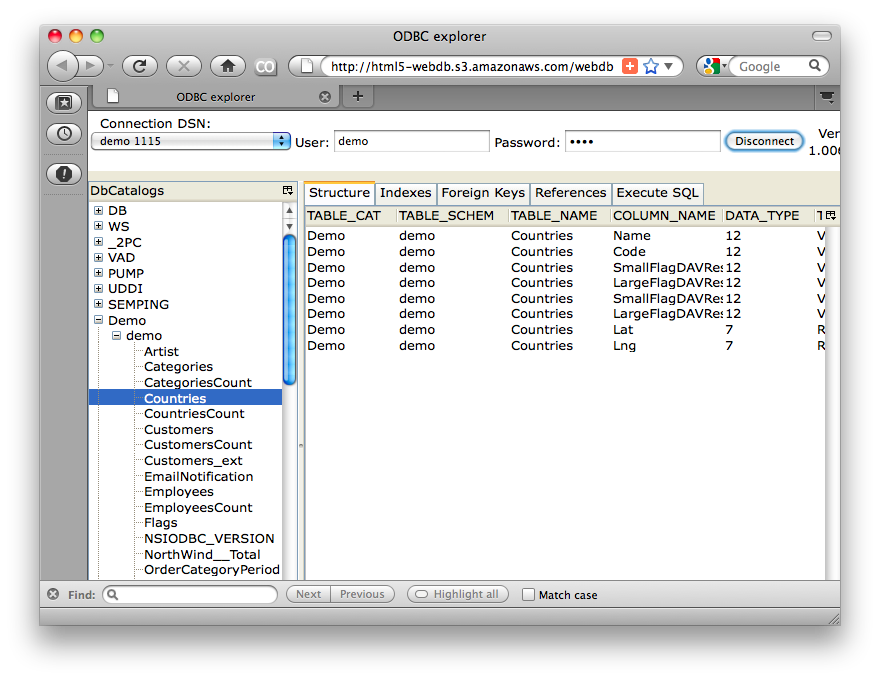Open the bookmarks sidebar panel icon
The height and width of the screenshot is (680, 880).
click(x=64, y=102)
